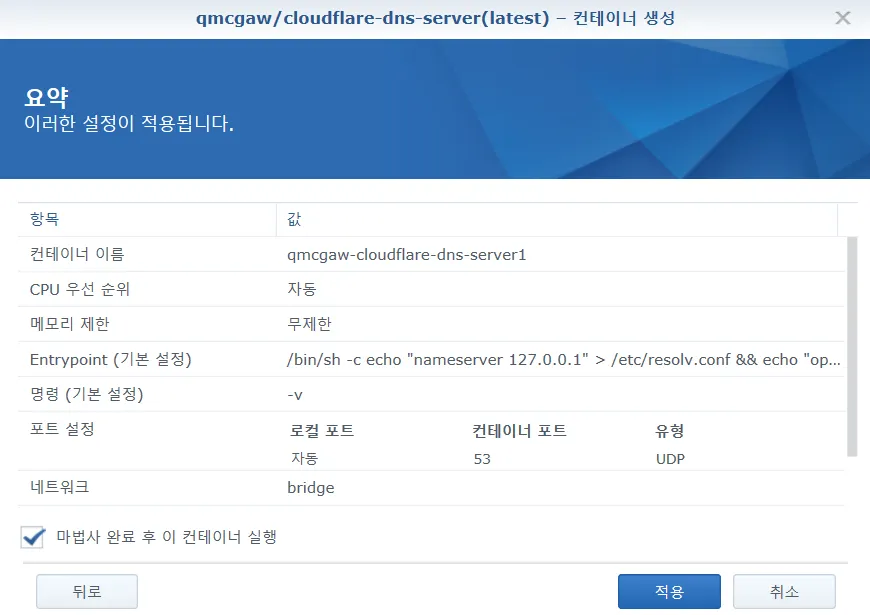The width and height of the screenshot is (870, 615).
Task: Click the 적용 apply button
Action: 669,591
